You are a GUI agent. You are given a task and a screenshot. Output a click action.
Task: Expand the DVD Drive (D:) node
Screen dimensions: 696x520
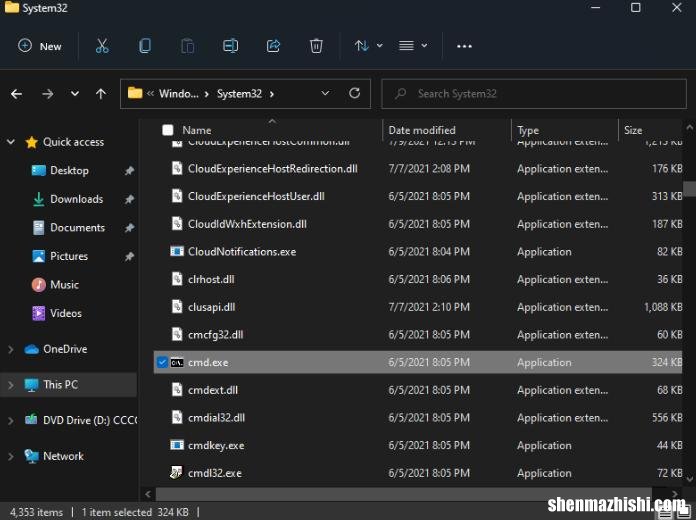[11, 421]
